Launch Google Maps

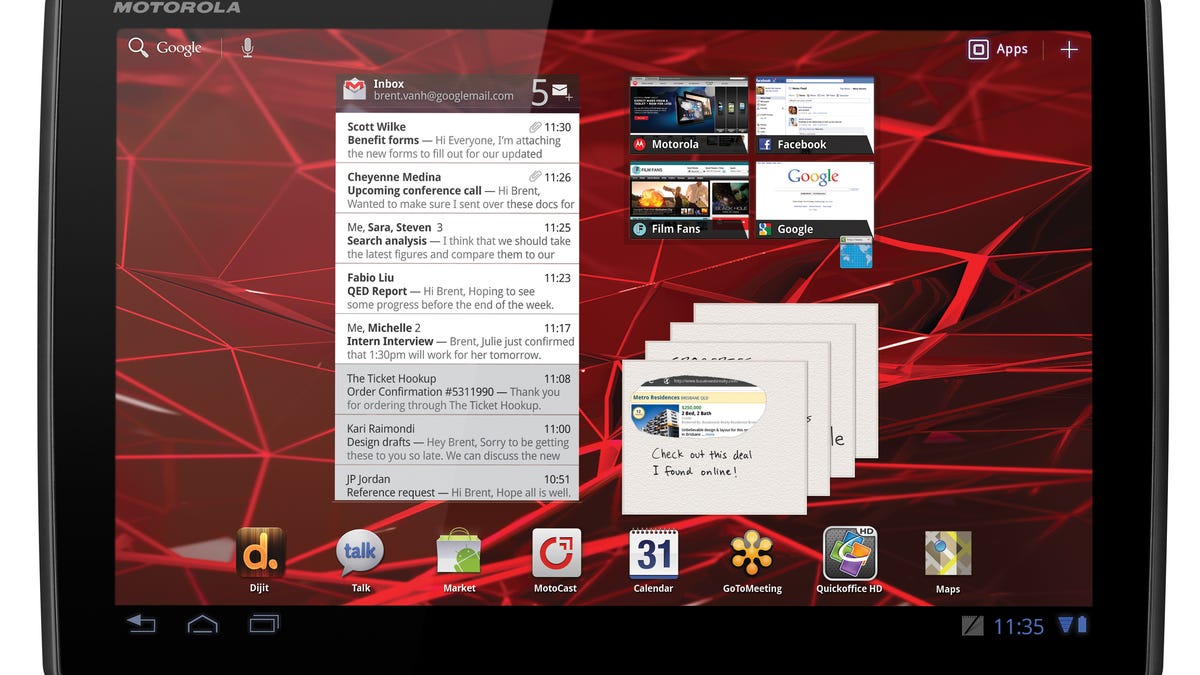(947, 551)
